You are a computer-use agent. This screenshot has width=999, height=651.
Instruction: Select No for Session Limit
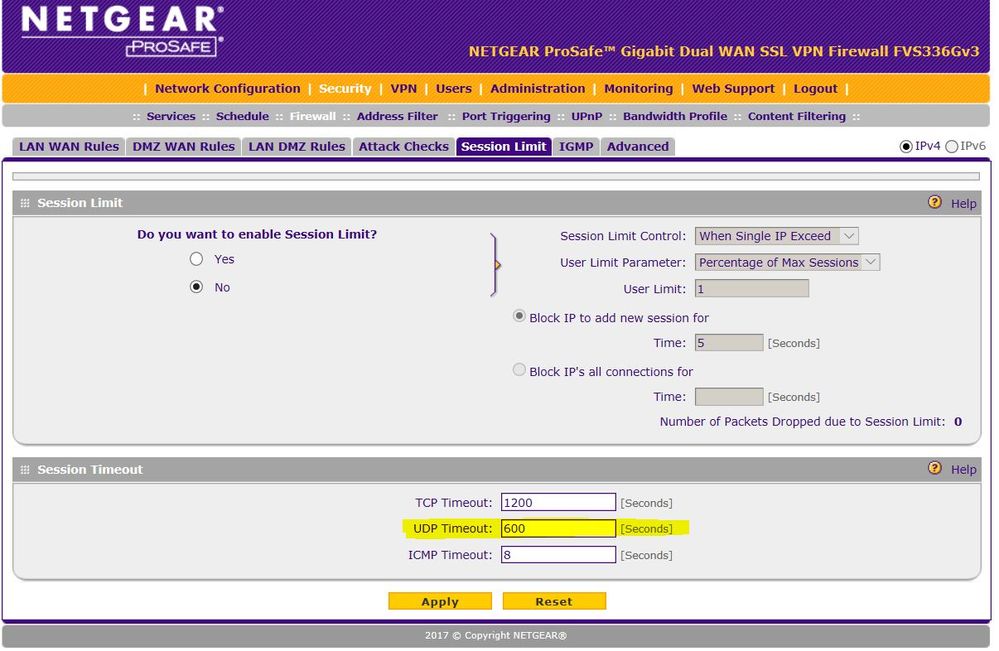coord(196,287)
